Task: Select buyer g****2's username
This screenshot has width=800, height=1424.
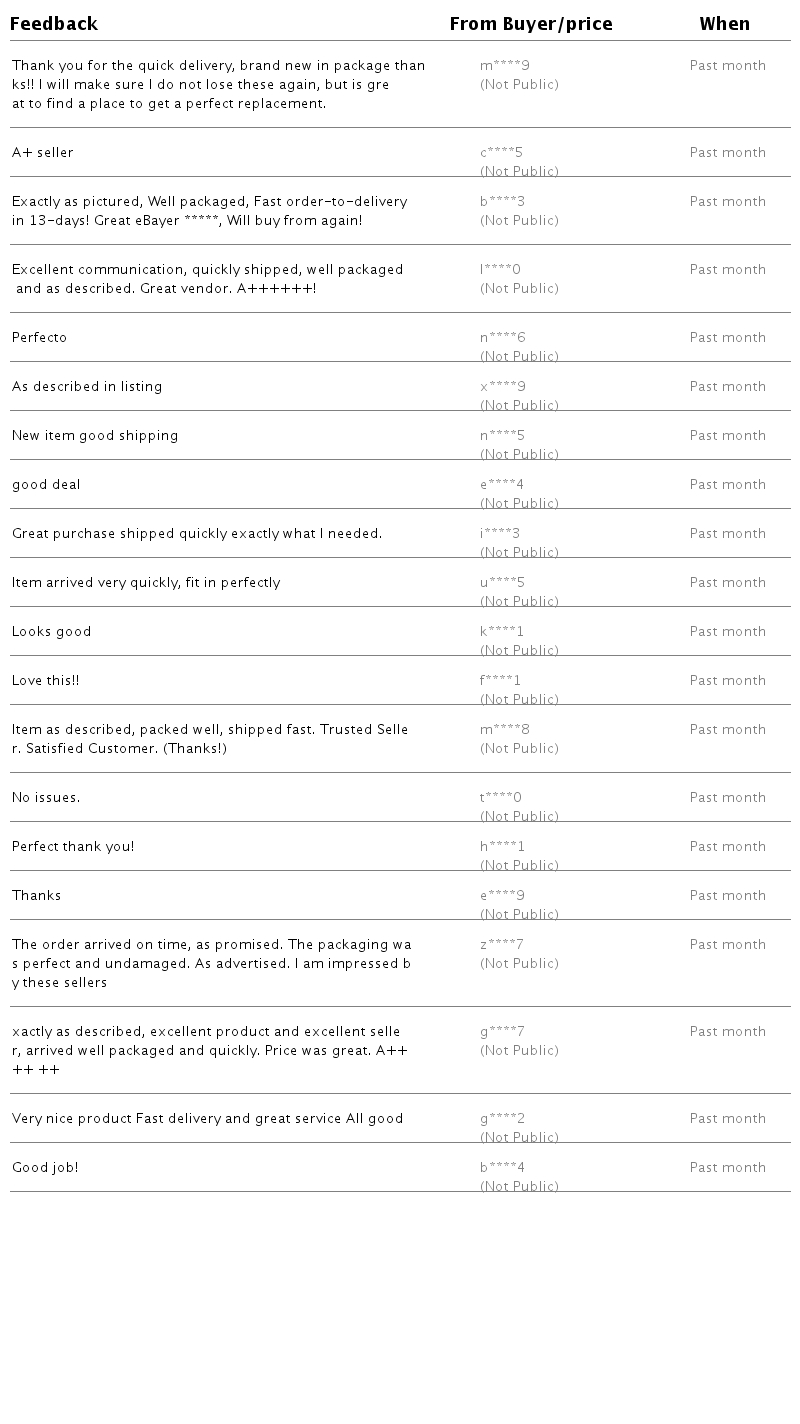Action: (x=502, y=1119)
